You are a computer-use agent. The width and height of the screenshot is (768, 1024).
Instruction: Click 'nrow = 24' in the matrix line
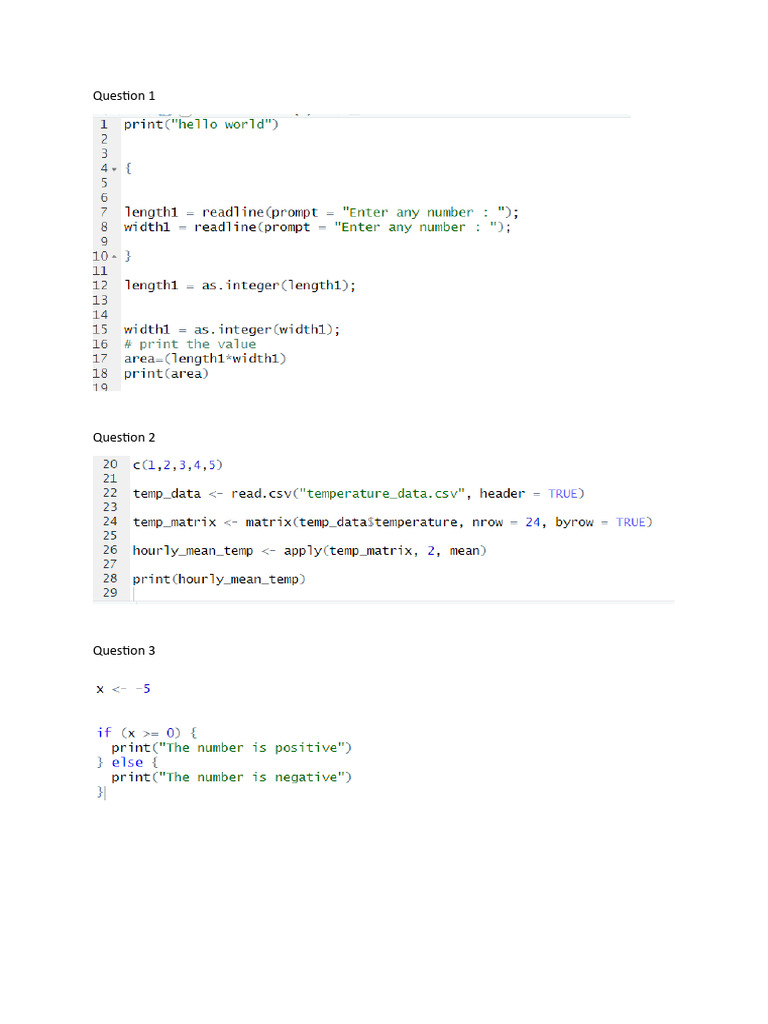point(507,522)
